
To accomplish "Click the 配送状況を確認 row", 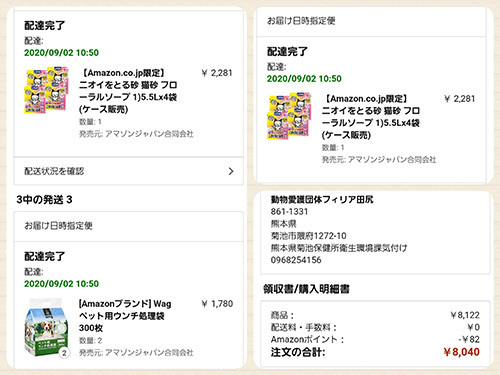I will click(129, 171).
